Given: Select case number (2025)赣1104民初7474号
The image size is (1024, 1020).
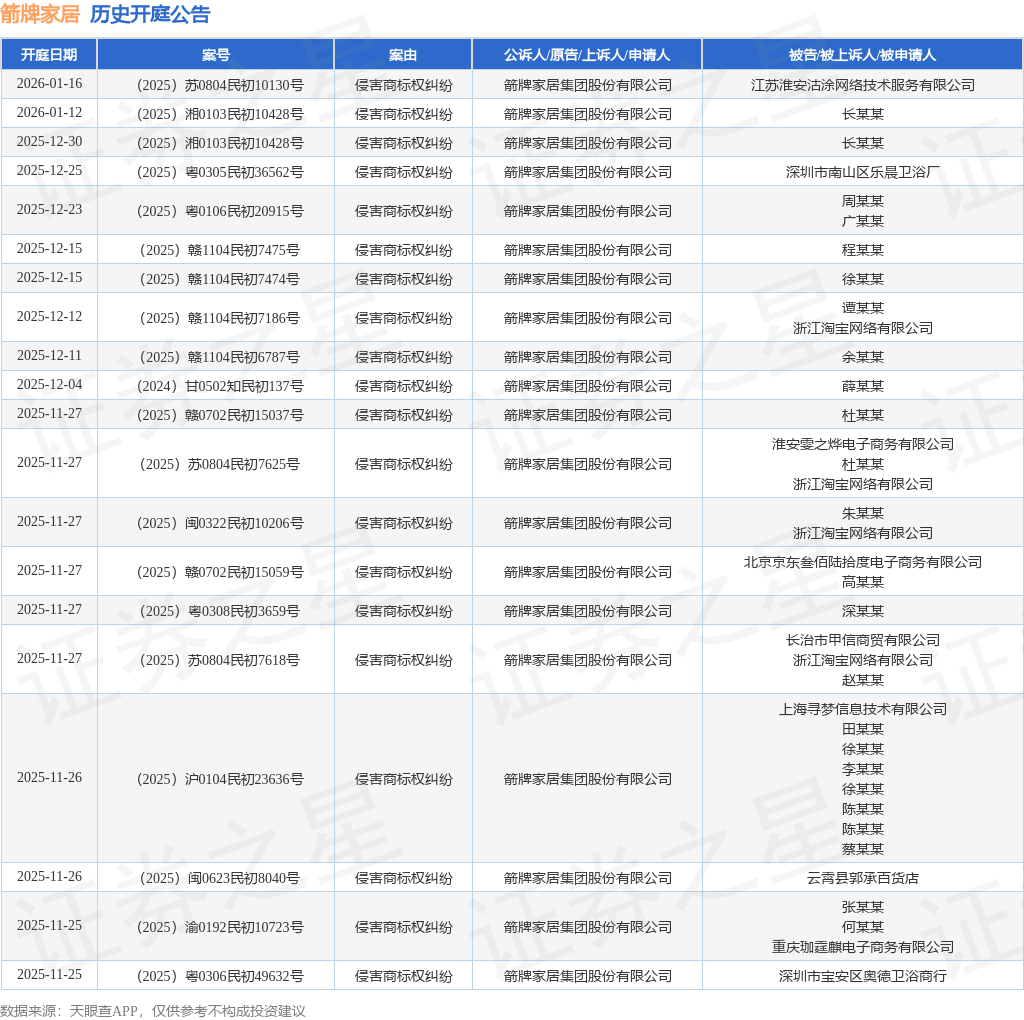Looking at the screenshot, I should pos(219,279).
